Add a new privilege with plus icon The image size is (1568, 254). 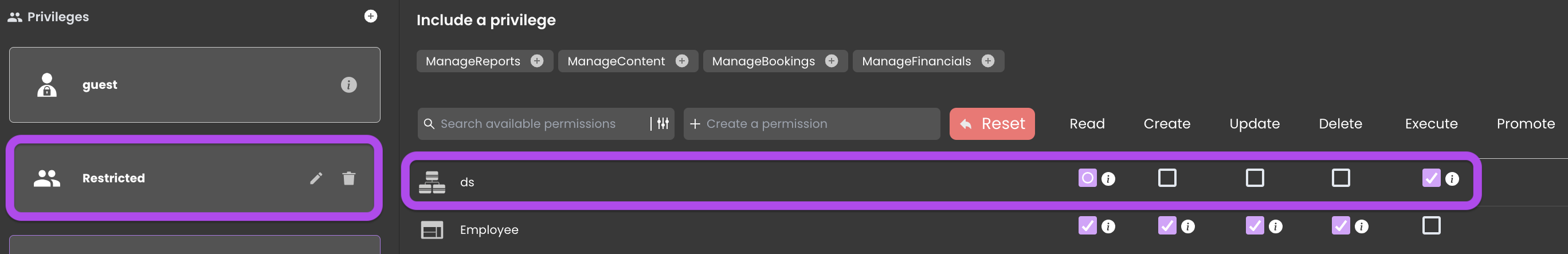[371, 17]
